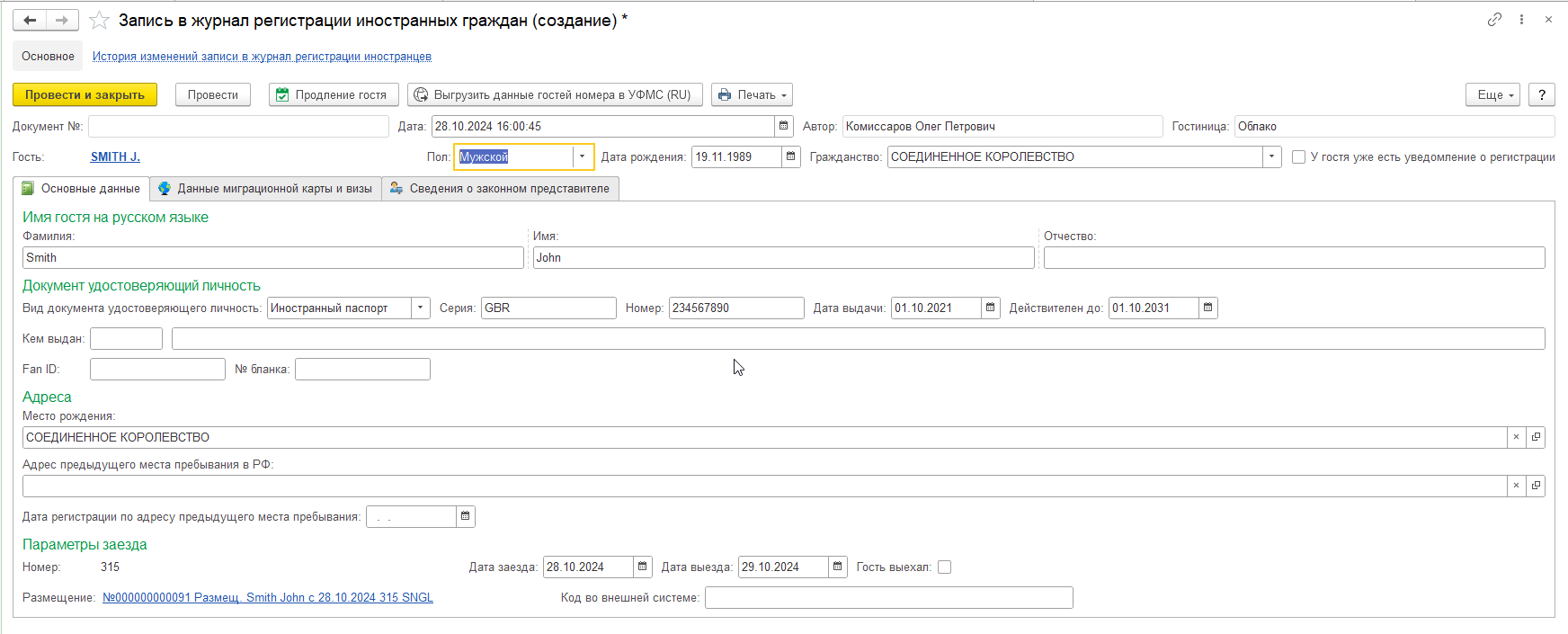Click the Автор field Комиссаров Олег Петрович
This screenshot has height=634, width=1568.
1002,126
